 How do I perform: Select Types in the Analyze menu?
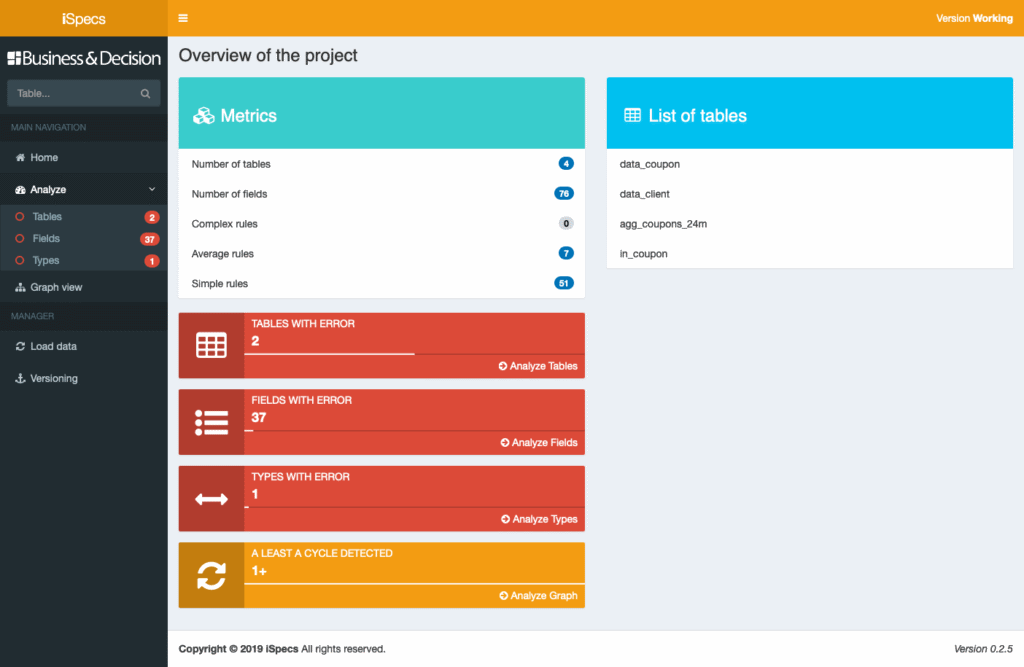pos(45,260)
